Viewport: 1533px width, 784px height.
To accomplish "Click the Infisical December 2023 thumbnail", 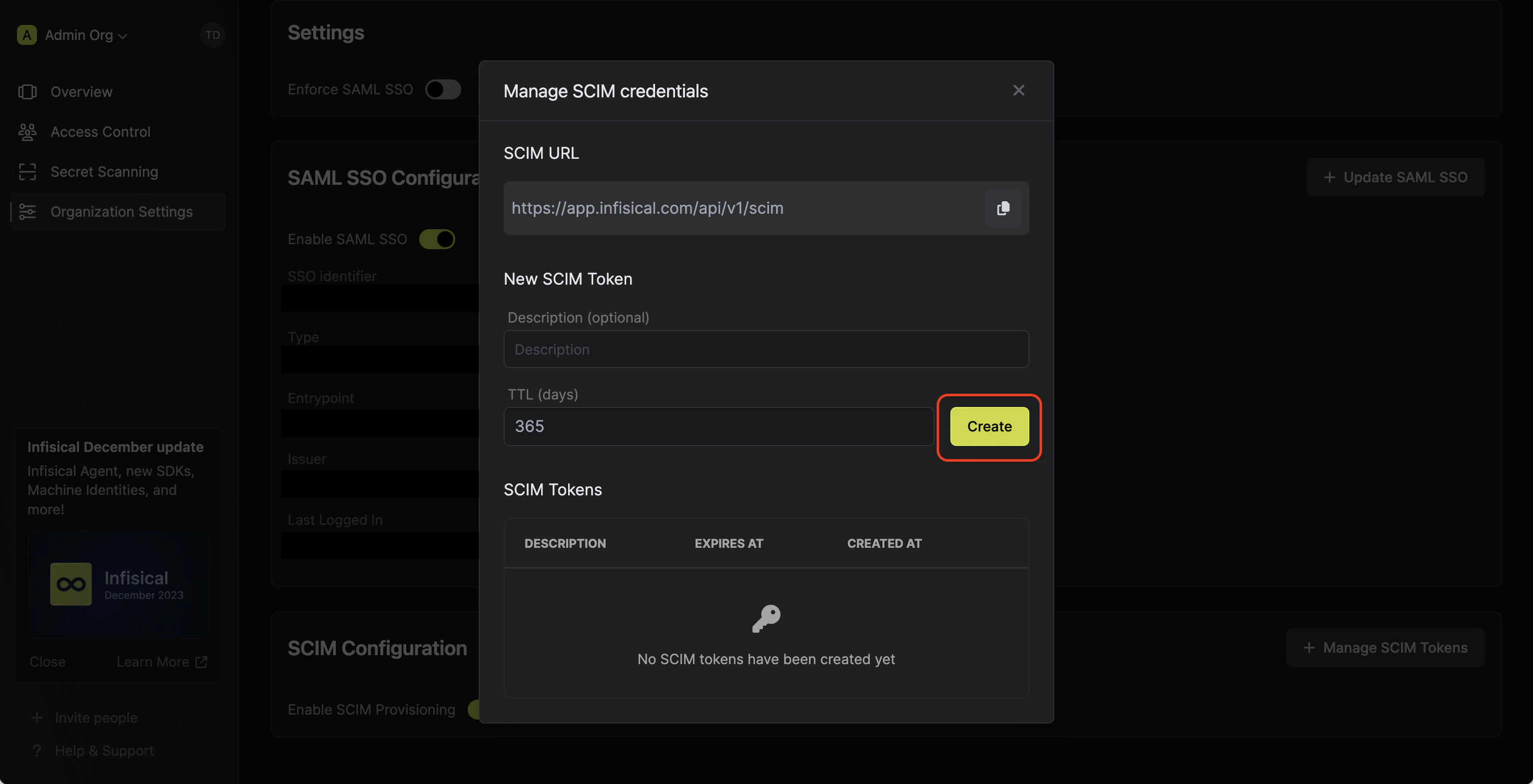I will tap(118, 585).
